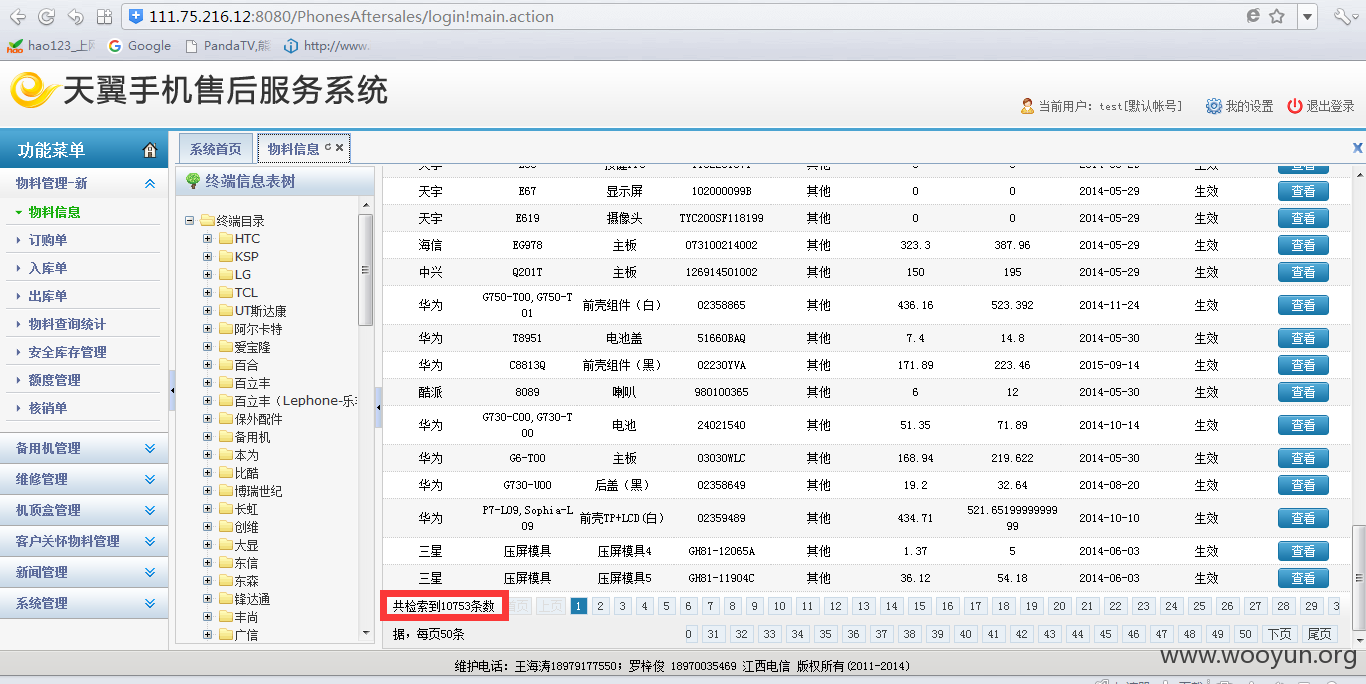
Task: Open 物料信息 menu item
Action: (x=55, y=212)
